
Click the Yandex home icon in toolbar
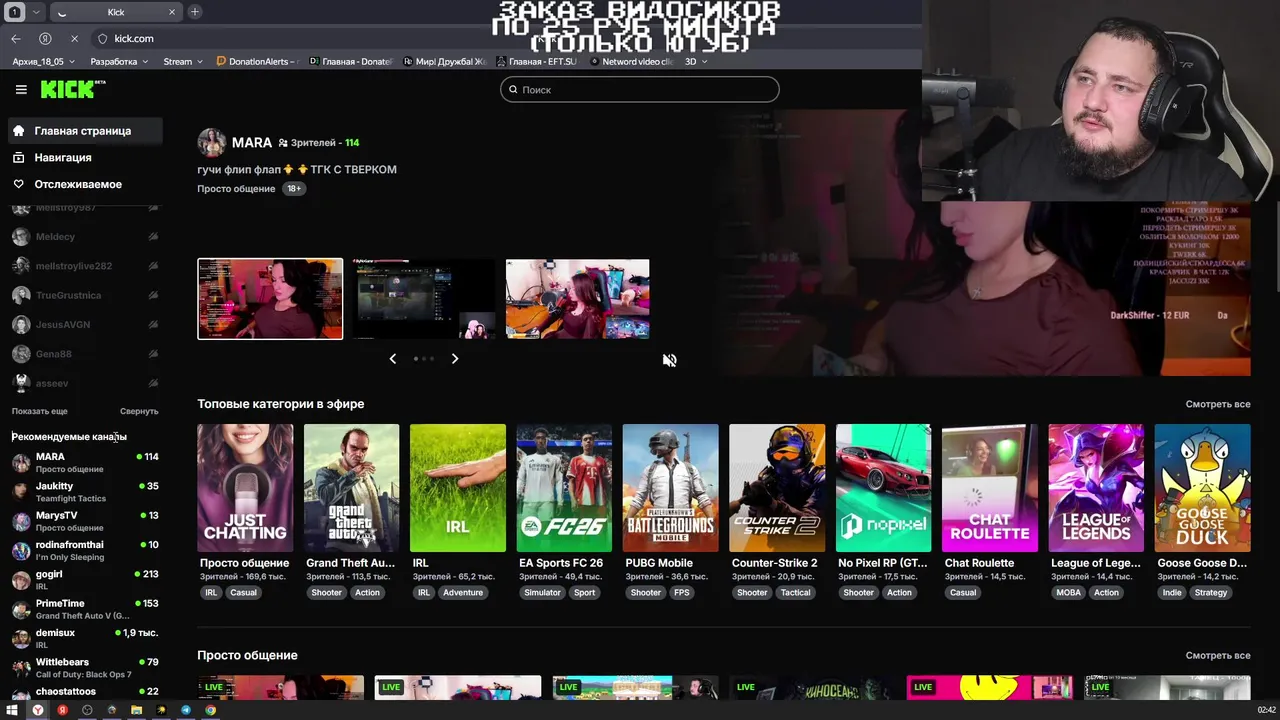click(45, 38)
